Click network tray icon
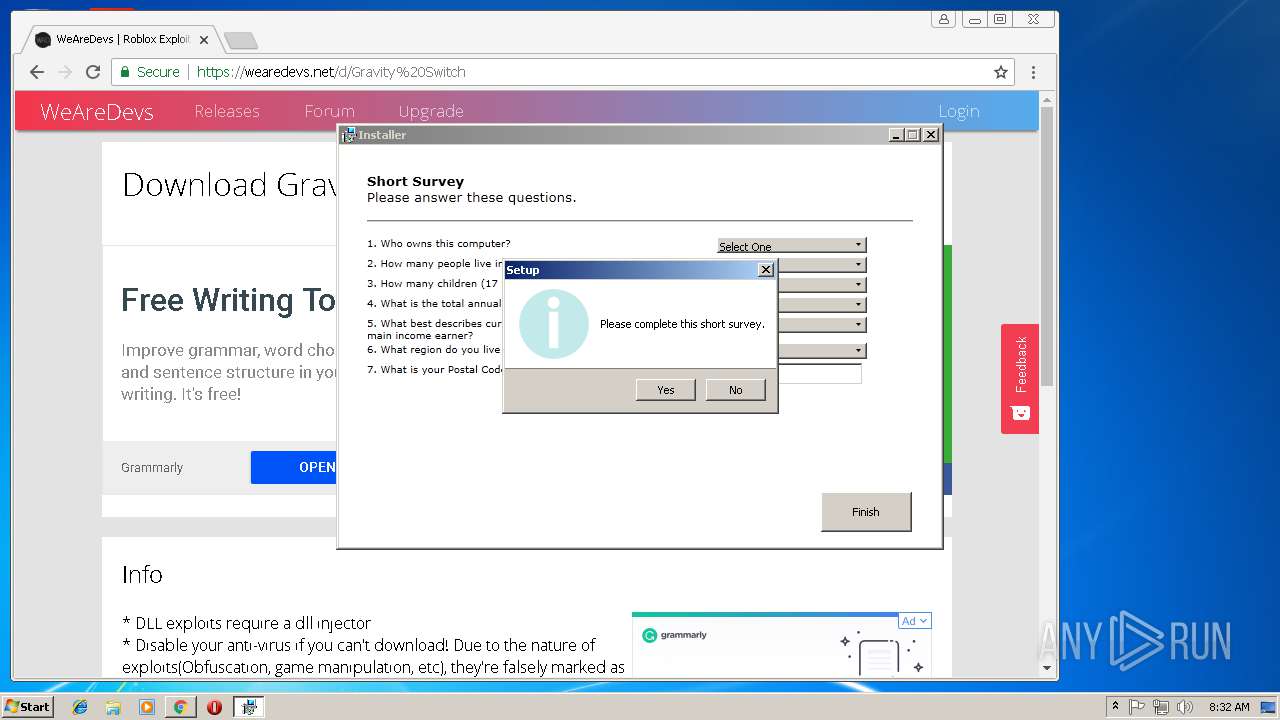Screen dimensions: 1280x720 point(1161,707)
